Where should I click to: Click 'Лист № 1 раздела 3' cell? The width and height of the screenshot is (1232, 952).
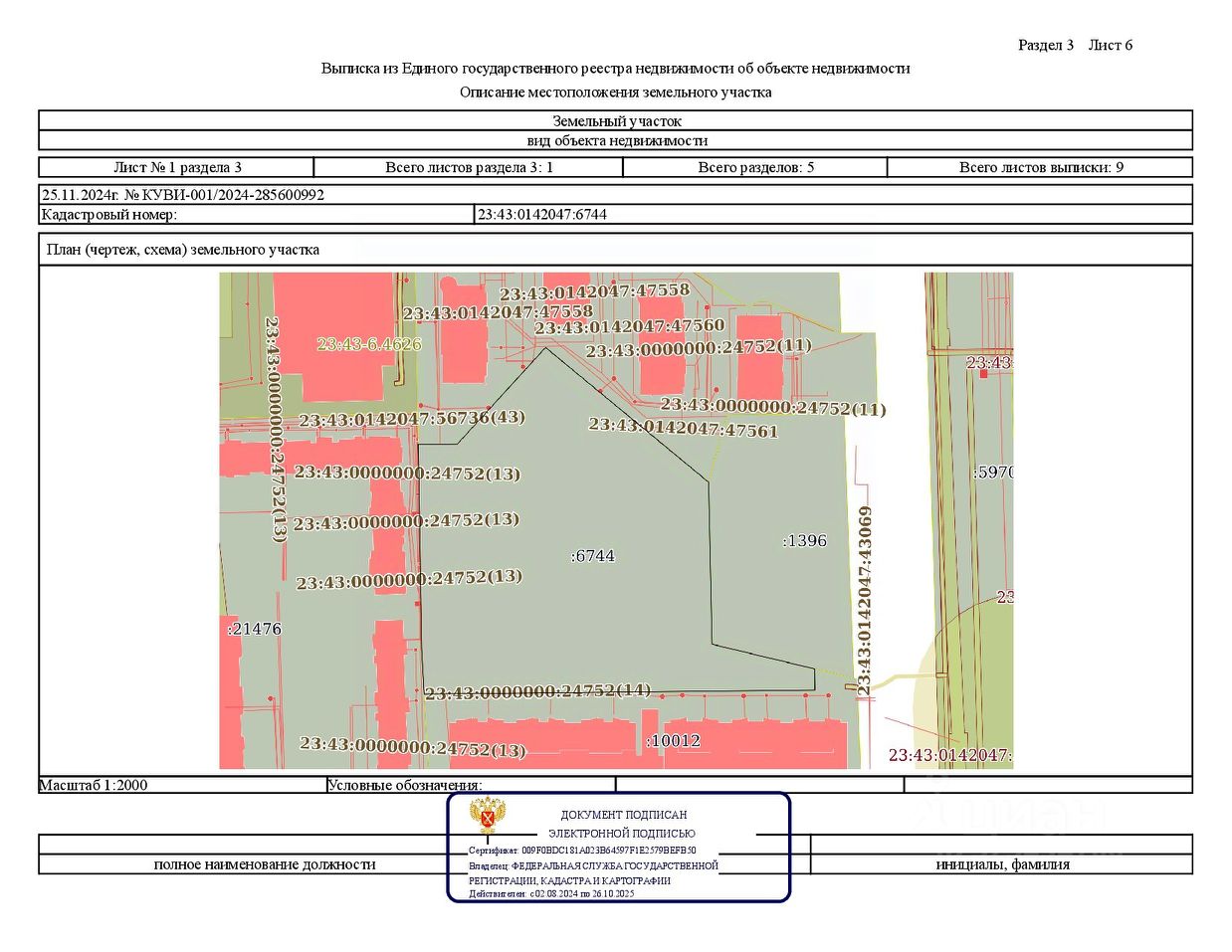pyautogui.click(x=177, y=167)
